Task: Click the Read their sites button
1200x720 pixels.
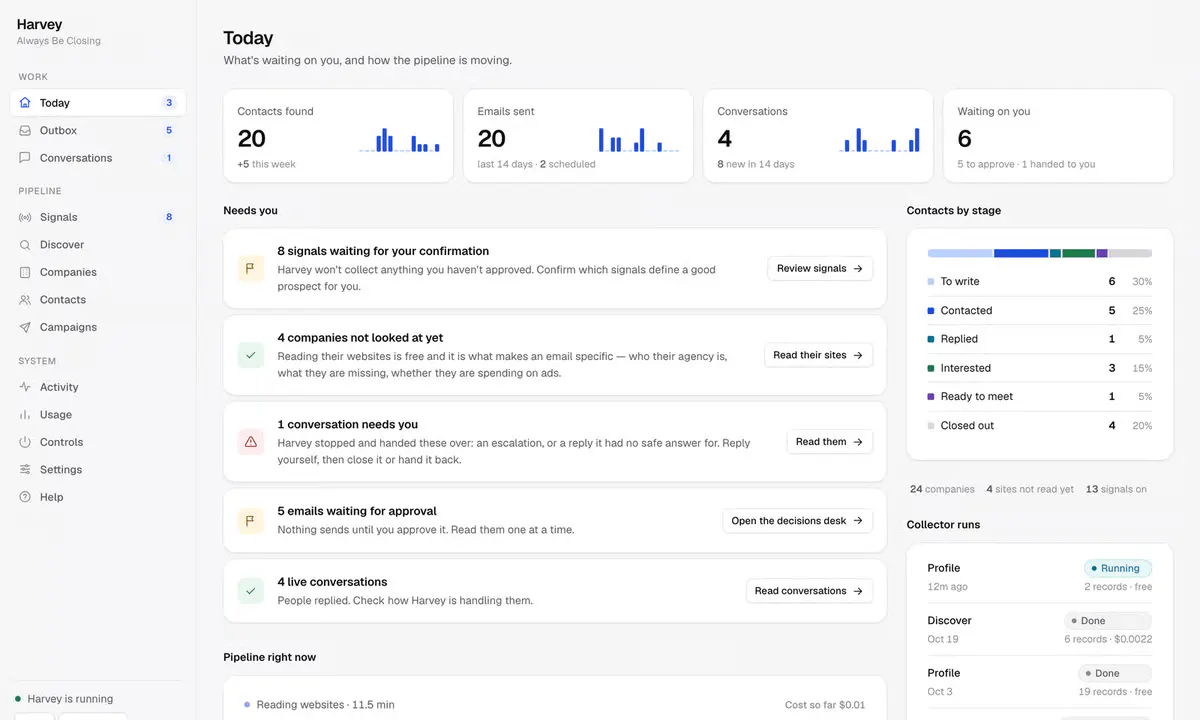Action: click(818, 355)
